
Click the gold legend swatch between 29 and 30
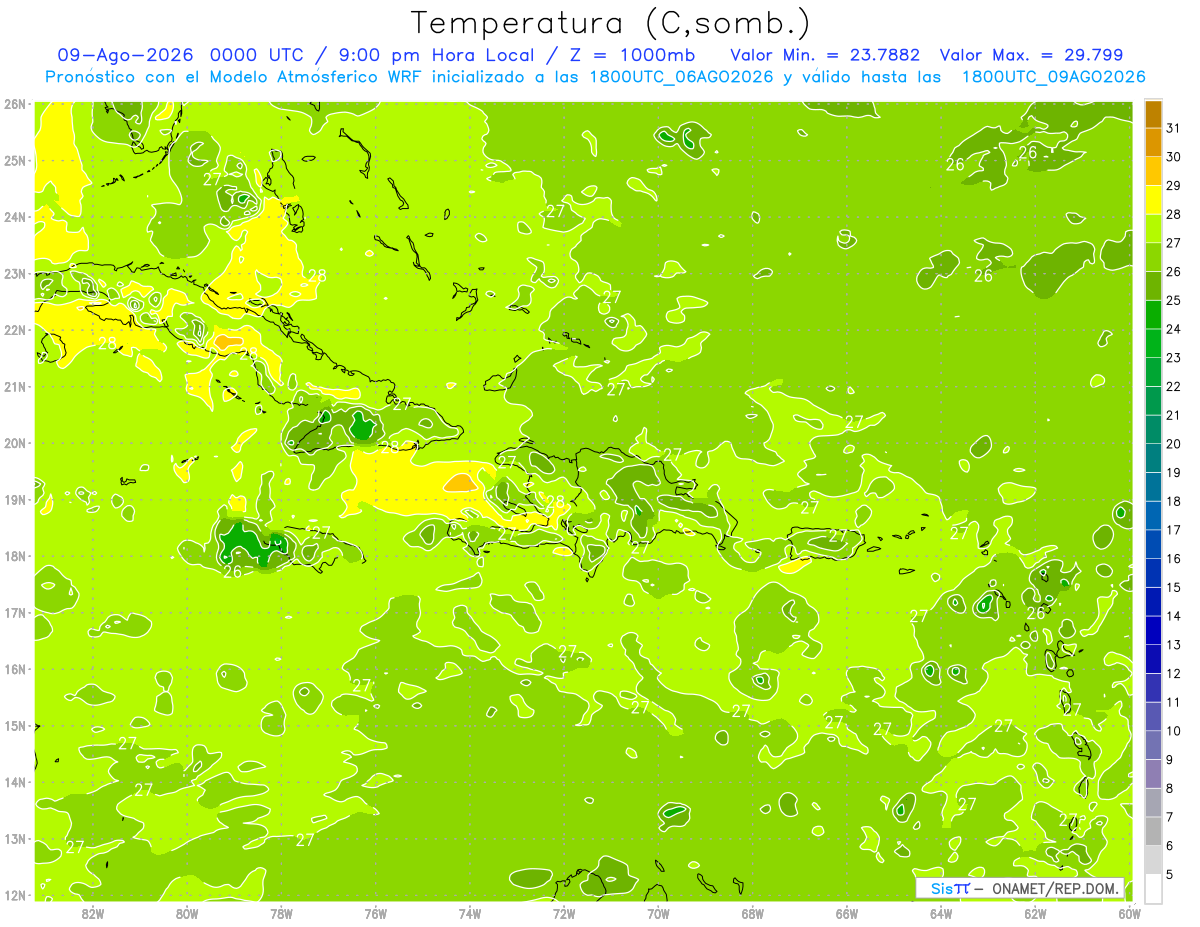point(1153,171)
